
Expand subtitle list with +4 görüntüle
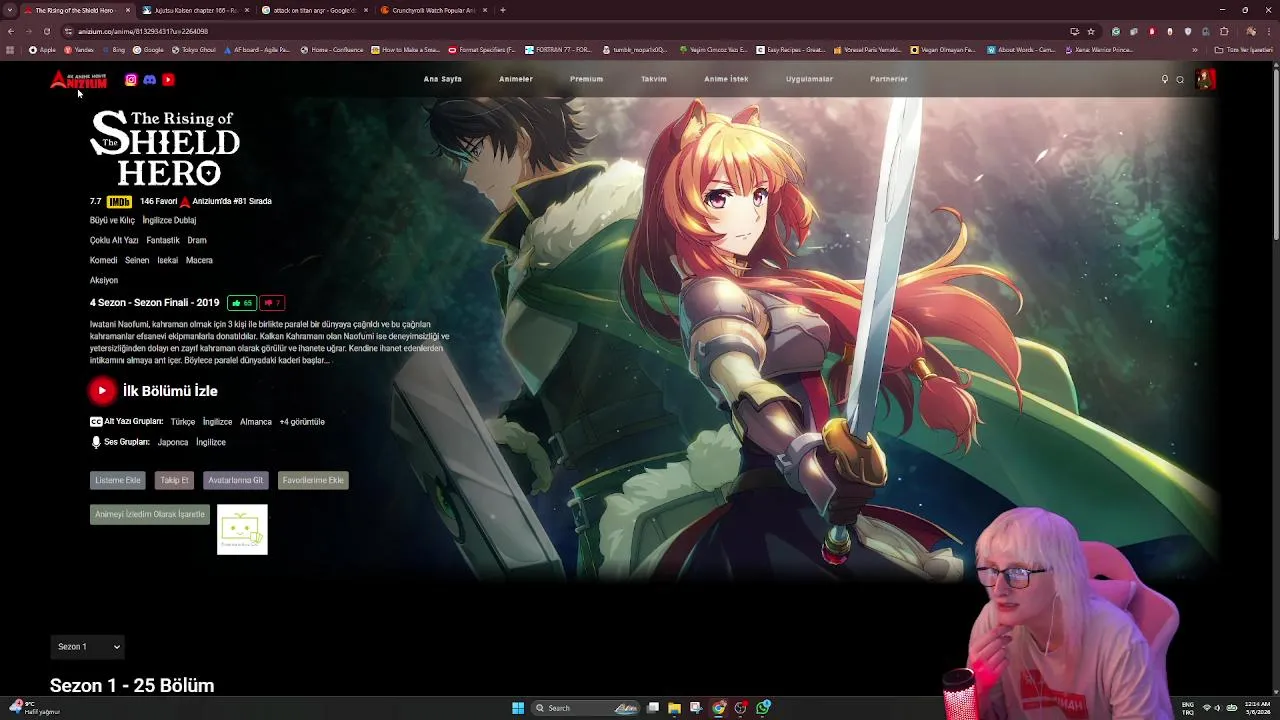(x=302, y=422)
